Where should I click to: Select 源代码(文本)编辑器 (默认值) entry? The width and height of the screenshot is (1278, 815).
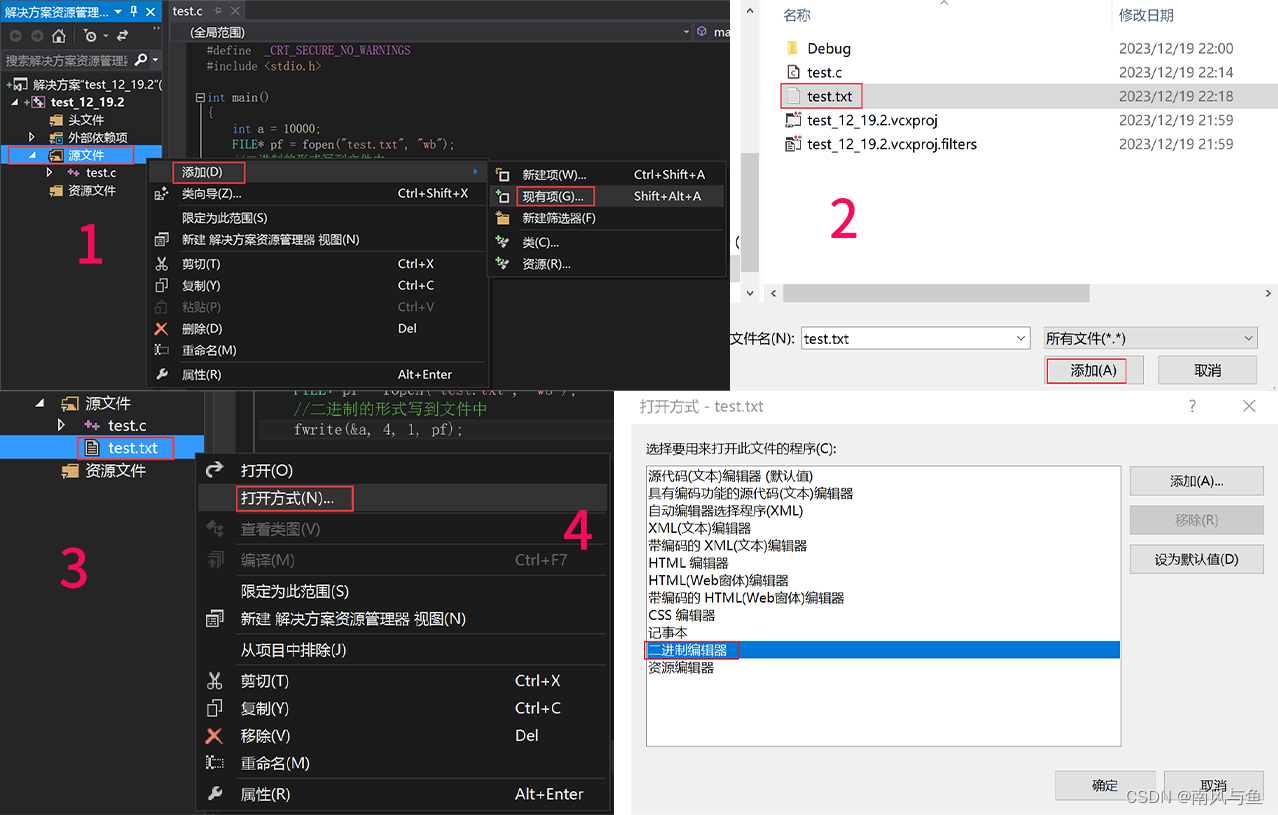tap(730, 476)
